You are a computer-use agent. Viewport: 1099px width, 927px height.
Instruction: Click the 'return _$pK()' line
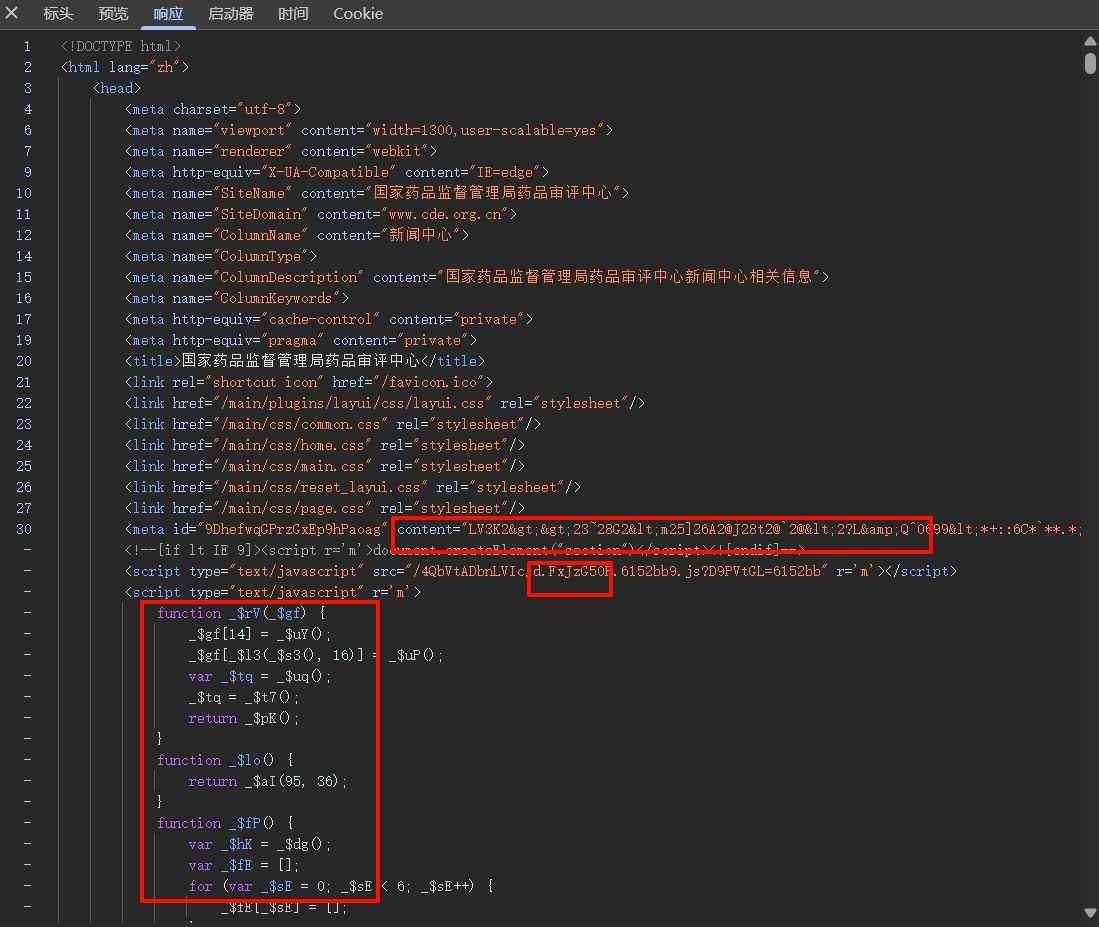click(x=244, y=719)
